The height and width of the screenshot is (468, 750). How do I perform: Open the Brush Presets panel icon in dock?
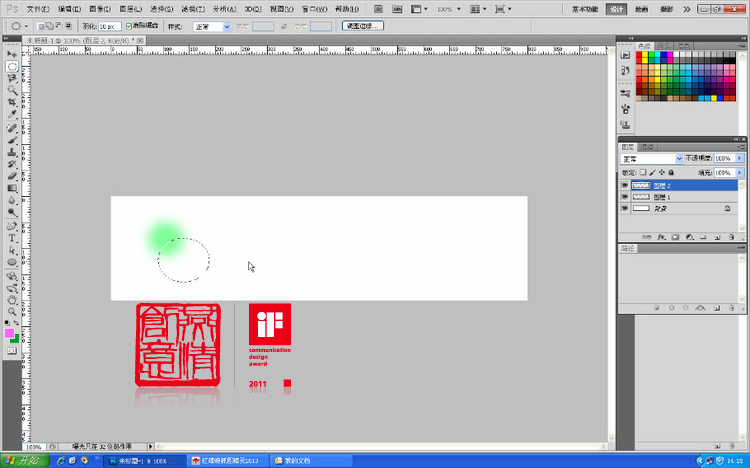[x=625, y=93]
